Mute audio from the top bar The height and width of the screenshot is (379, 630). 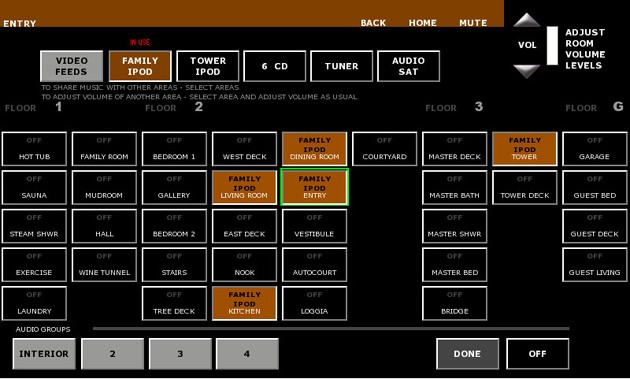tap(473, 23)
